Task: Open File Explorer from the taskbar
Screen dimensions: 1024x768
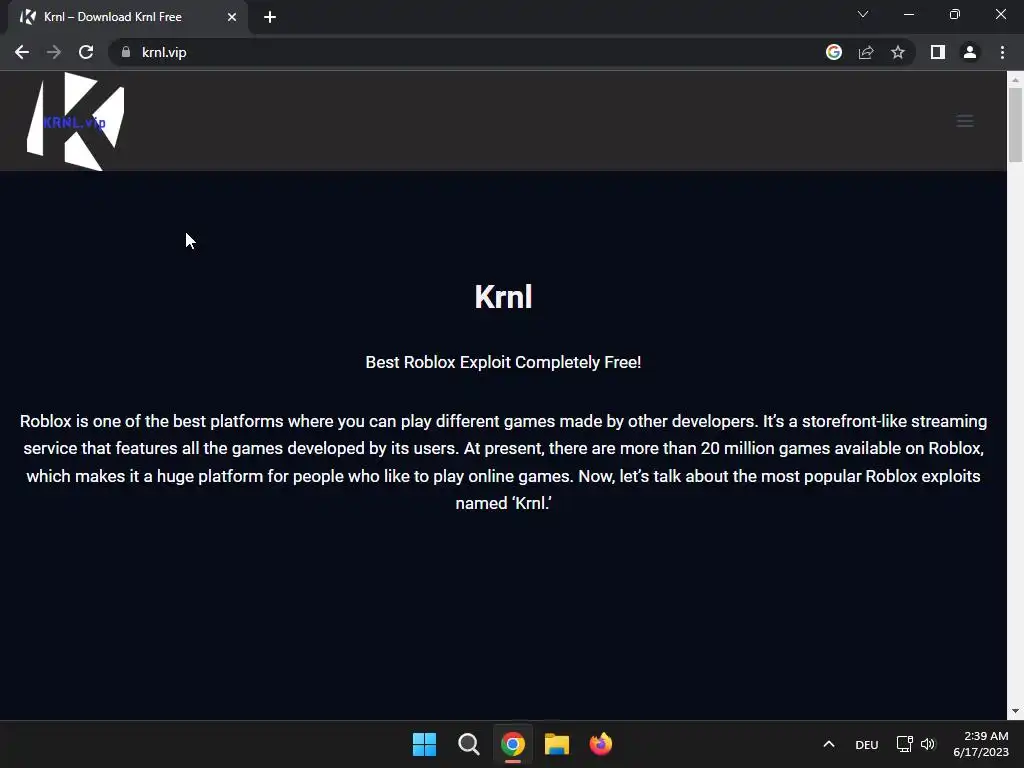Action: [556, 744]
